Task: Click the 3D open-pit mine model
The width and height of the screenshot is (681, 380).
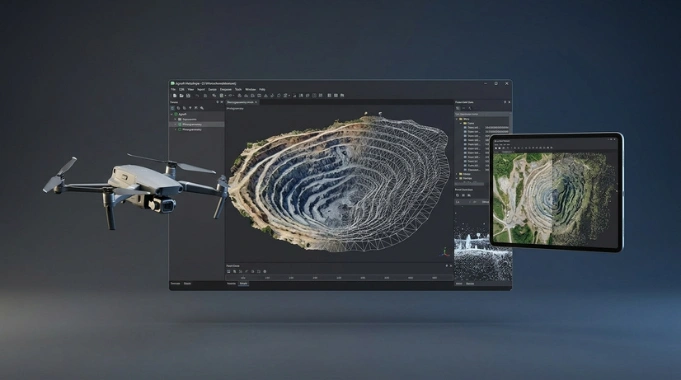Action: point(339,185)
